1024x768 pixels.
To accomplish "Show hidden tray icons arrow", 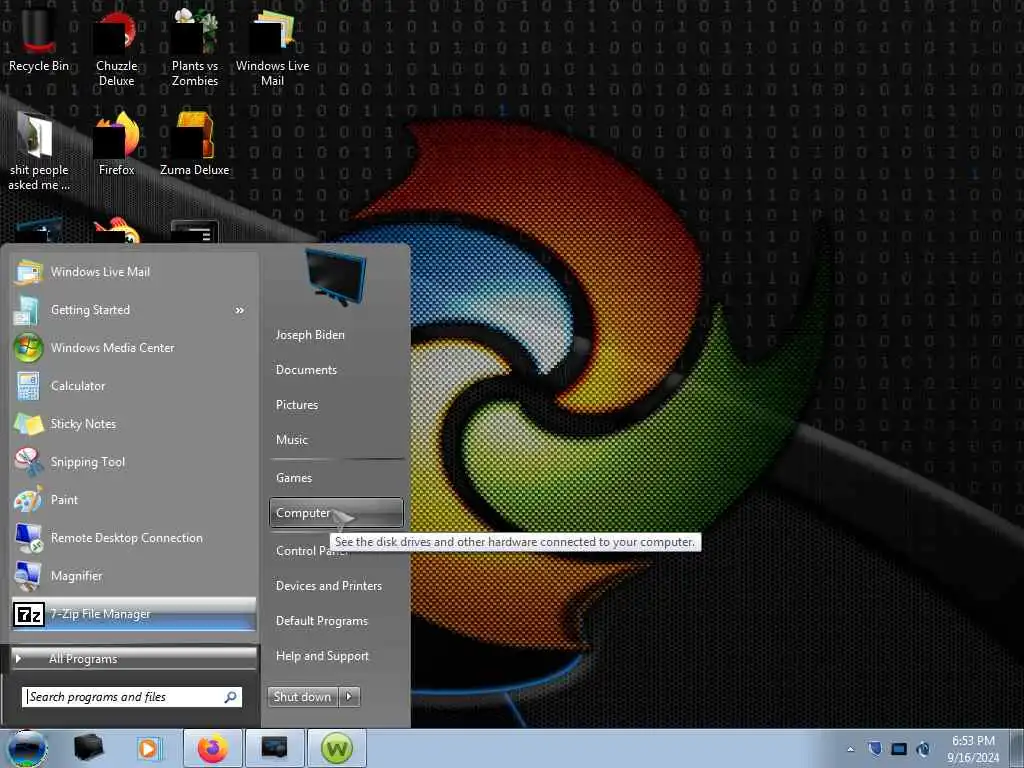I will click(x=850, y=749).
